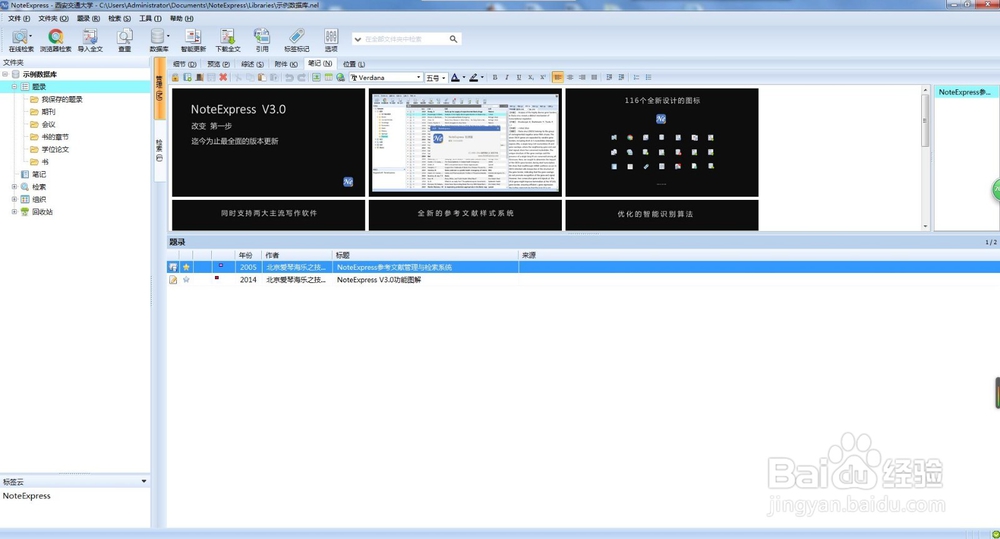Expand the 回收站 tree node
Image resolution: width=1000 pixels, height=539 pixels.
(x=14, y=212)
